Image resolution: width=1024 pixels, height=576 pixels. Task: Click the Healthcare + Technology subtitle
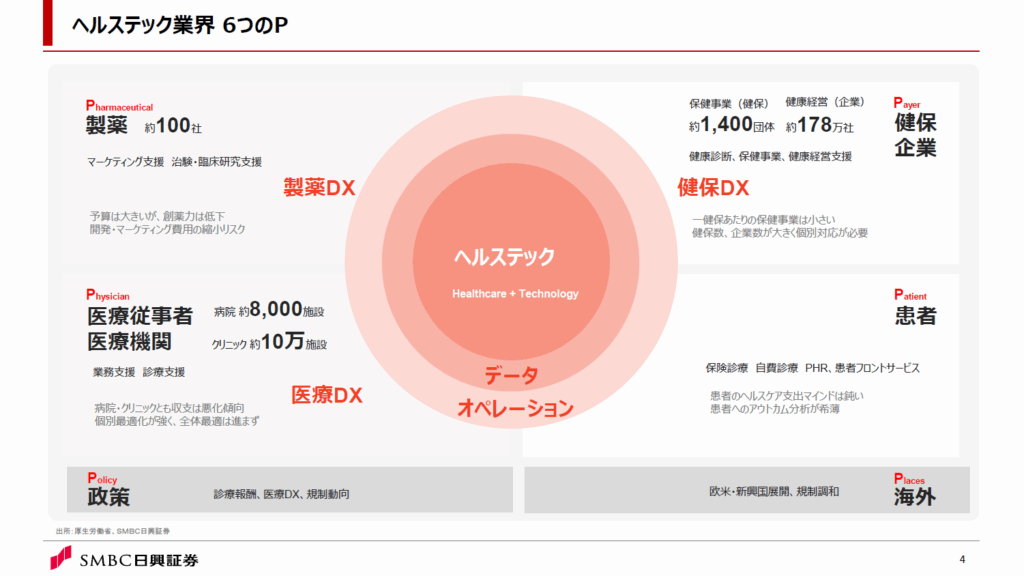[x=515, y=294]
